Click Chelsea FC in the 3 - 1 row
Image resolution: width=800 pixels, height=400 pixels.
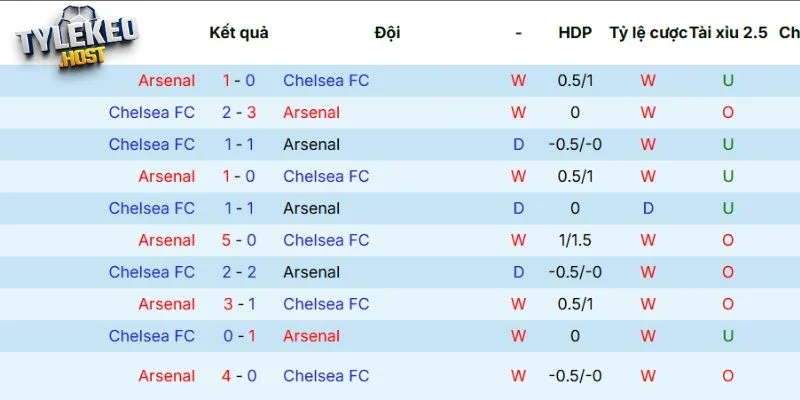point(326,304)
